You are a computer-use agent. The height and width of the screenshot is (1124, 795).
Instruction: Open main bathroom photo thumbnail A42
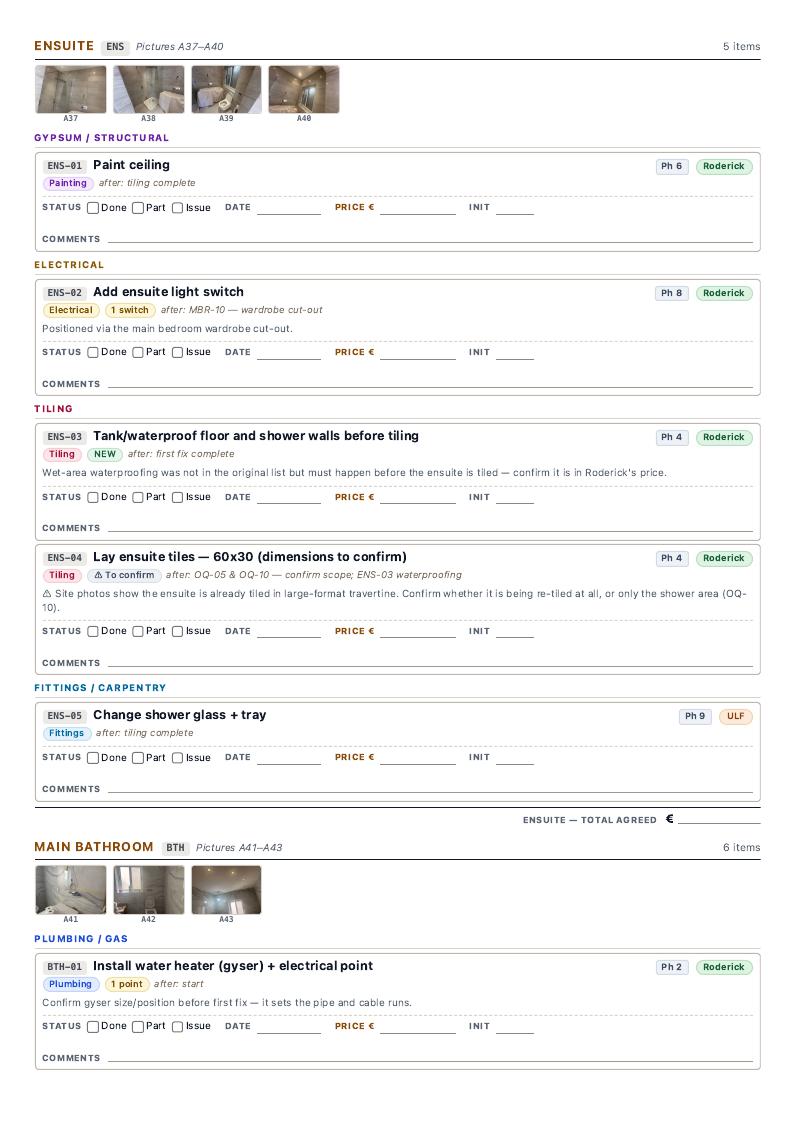(x=148, y=890)
